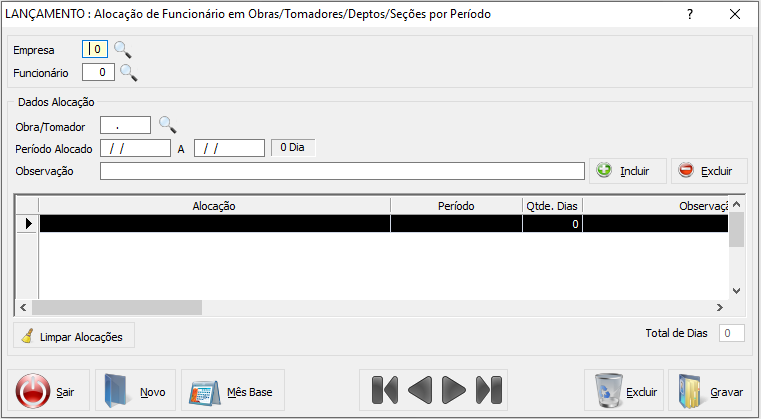This screenshot has width=761, height=419.
Task: Click the Obra/Tomador input field
Action: 125,125
